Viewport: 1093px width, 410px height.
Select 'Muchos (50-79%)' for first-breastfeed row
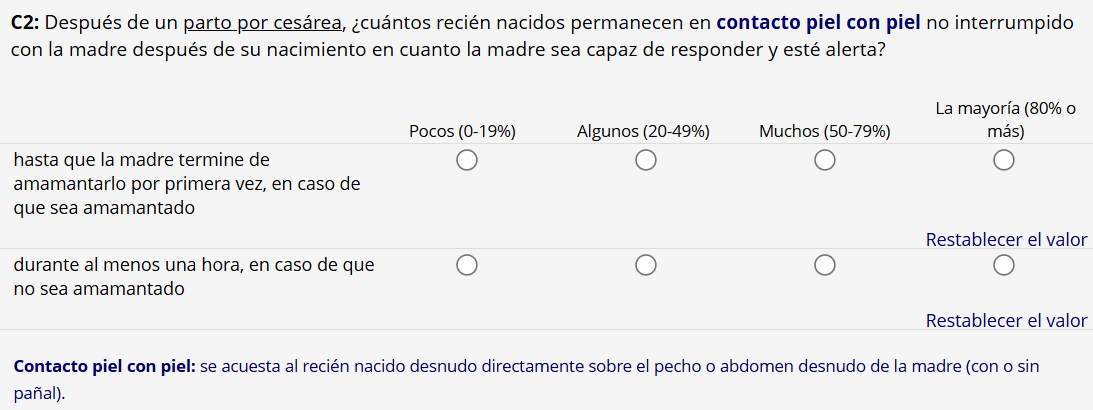(824, 160)
